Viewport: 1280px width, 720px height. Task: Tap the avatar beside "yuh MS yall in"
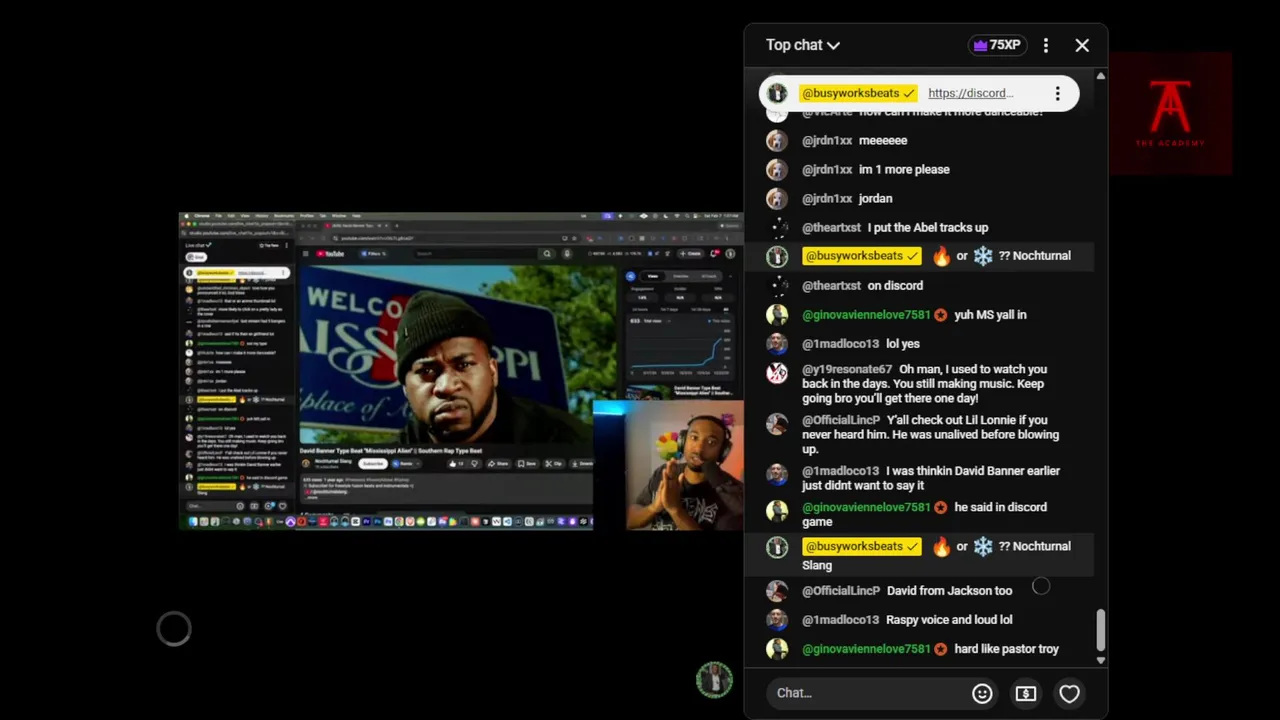[777, 315]
